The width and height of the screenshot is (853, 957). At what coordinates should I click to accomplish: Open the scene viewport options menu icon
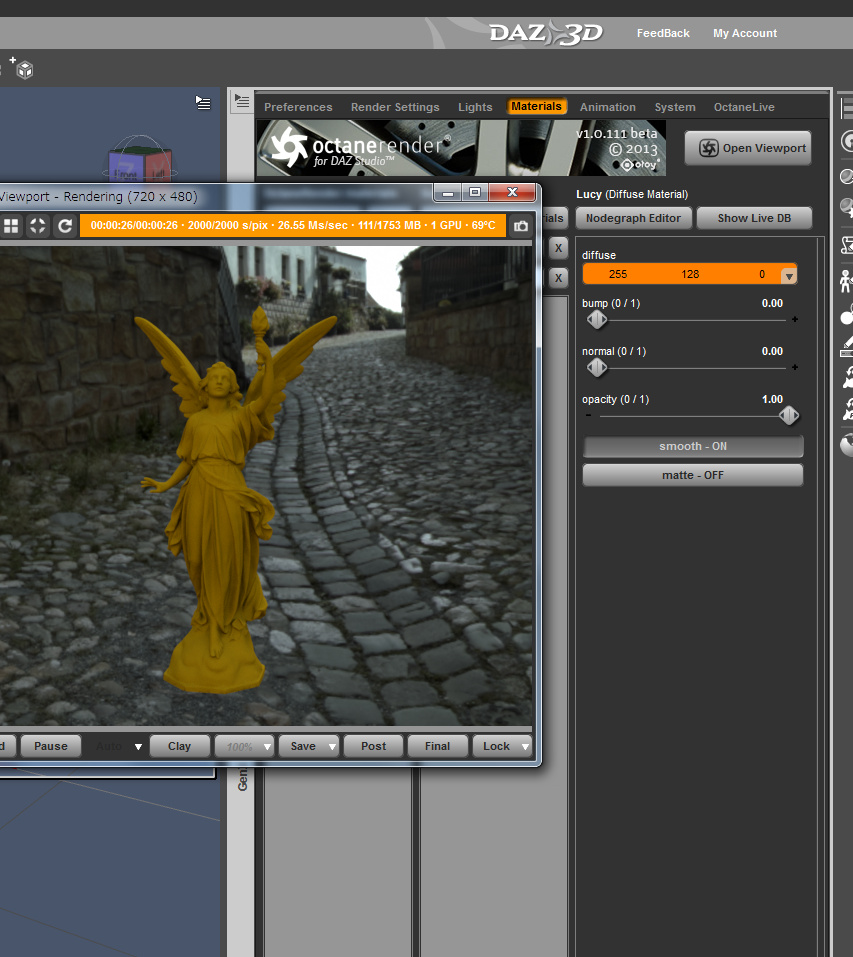[x=203, y=103]
